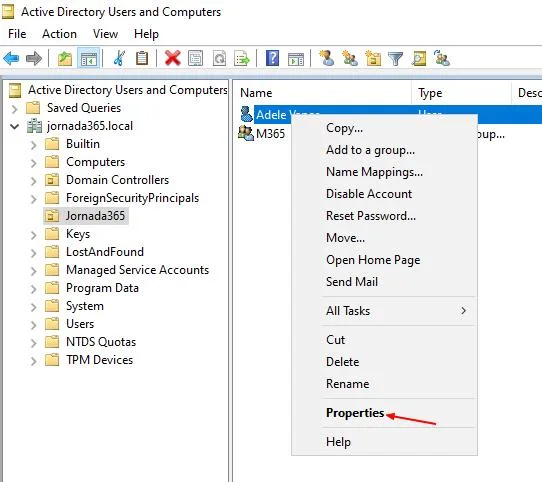Click the Filter funnel toolbar icon
Viewport: 542px width, 482px height.
tap(396, 58)
